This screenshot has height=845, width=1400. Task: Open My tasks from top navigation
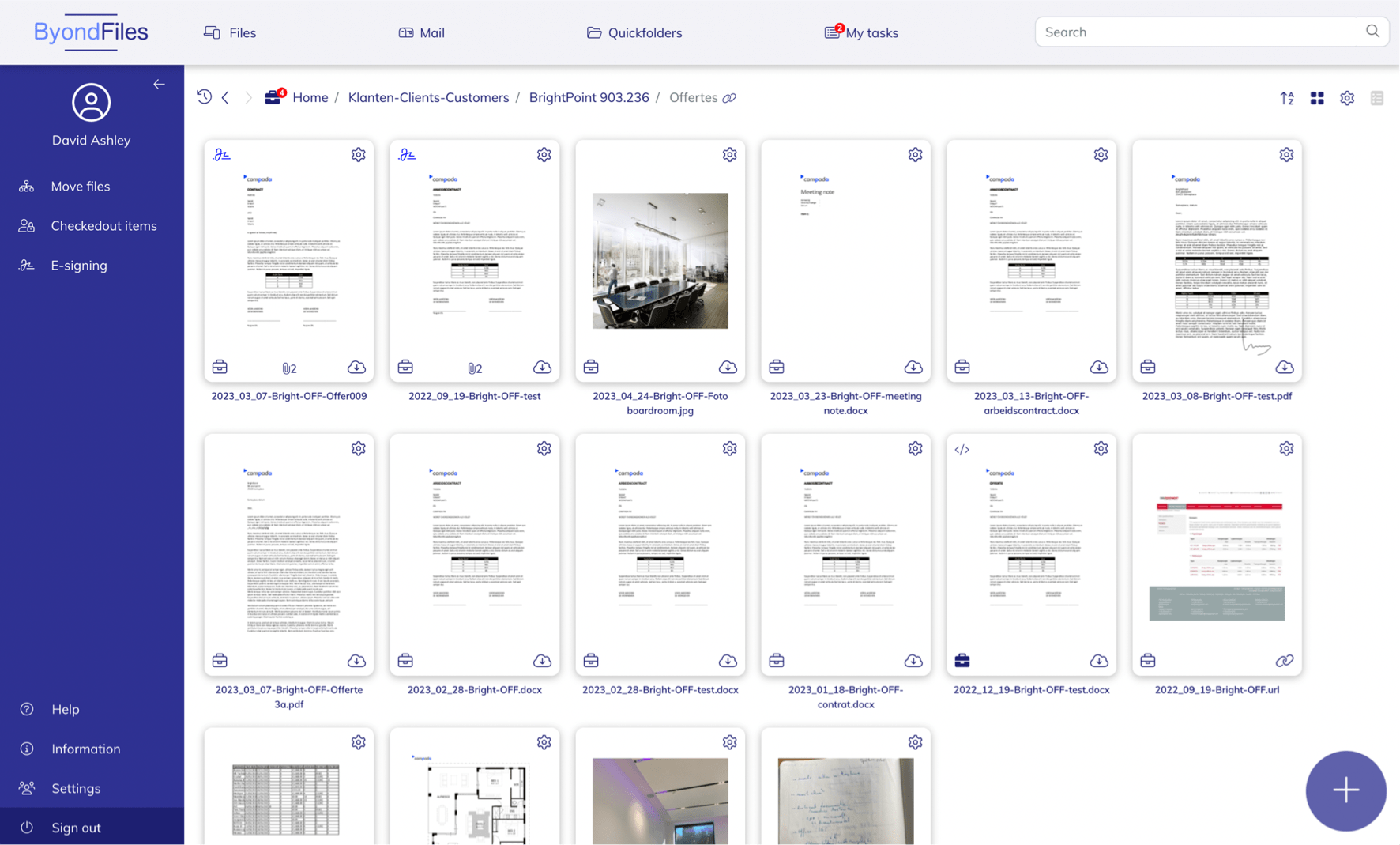pos(861,32)
